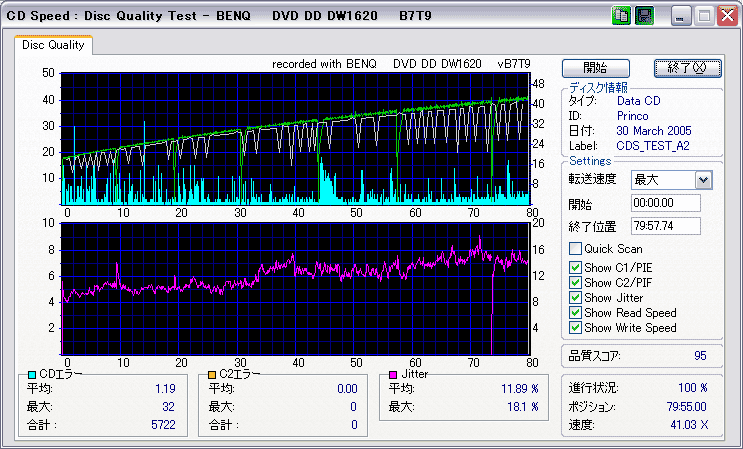Screen dimensions: 743x449
Task: Open the transfer speed dropdown arrow
Action: (x=703, y=179)
